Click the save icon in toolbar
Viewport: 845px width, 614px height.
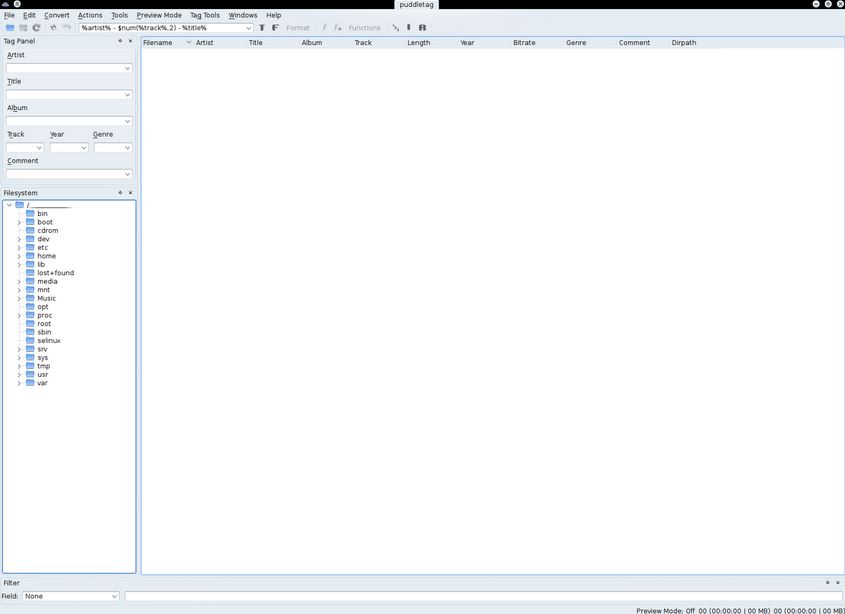pyautogui.click(x=23, y=28)
